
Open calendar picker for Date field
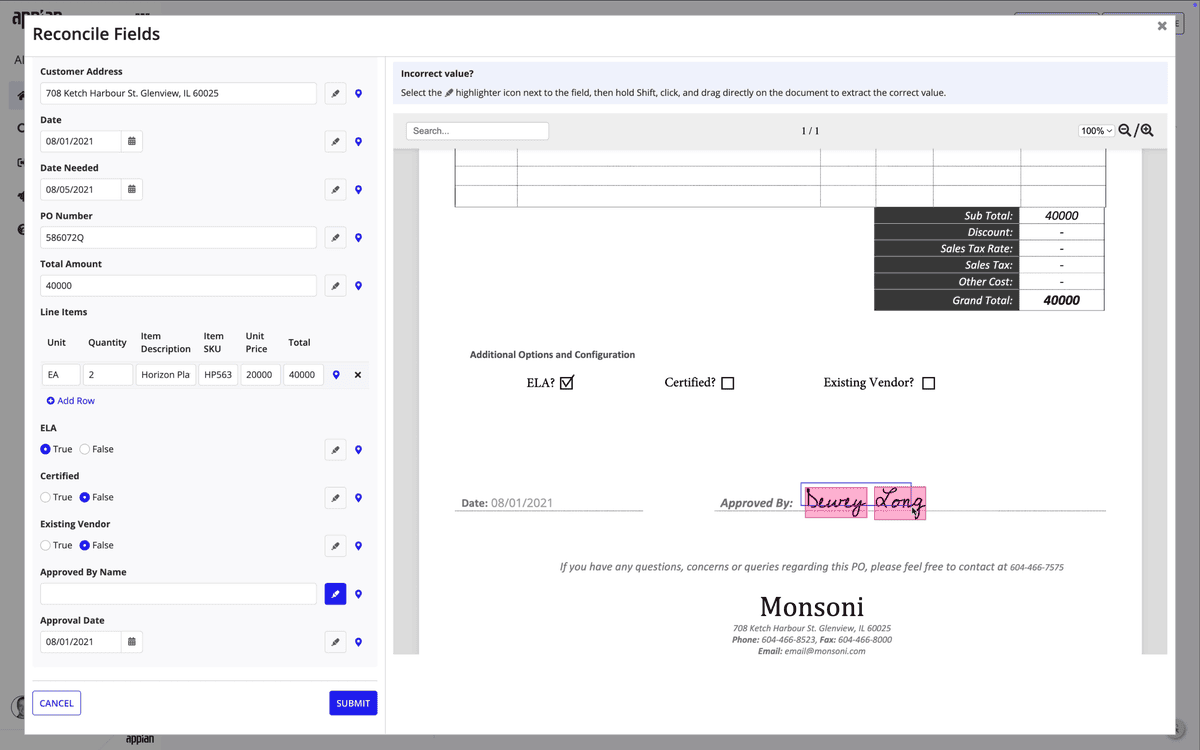point(132,142)
